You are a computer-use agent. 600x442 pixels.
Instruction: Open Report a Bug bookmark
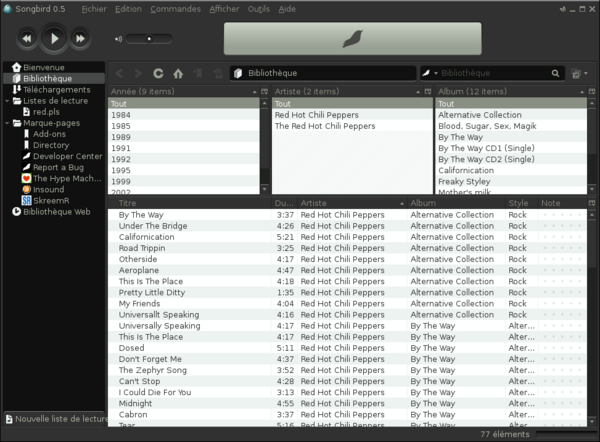pos(54,167)
